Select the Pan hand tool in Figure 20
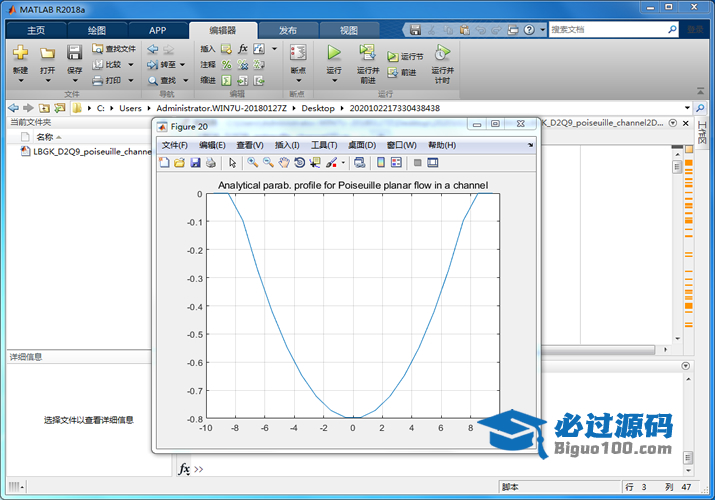 [x=284, y=162]
